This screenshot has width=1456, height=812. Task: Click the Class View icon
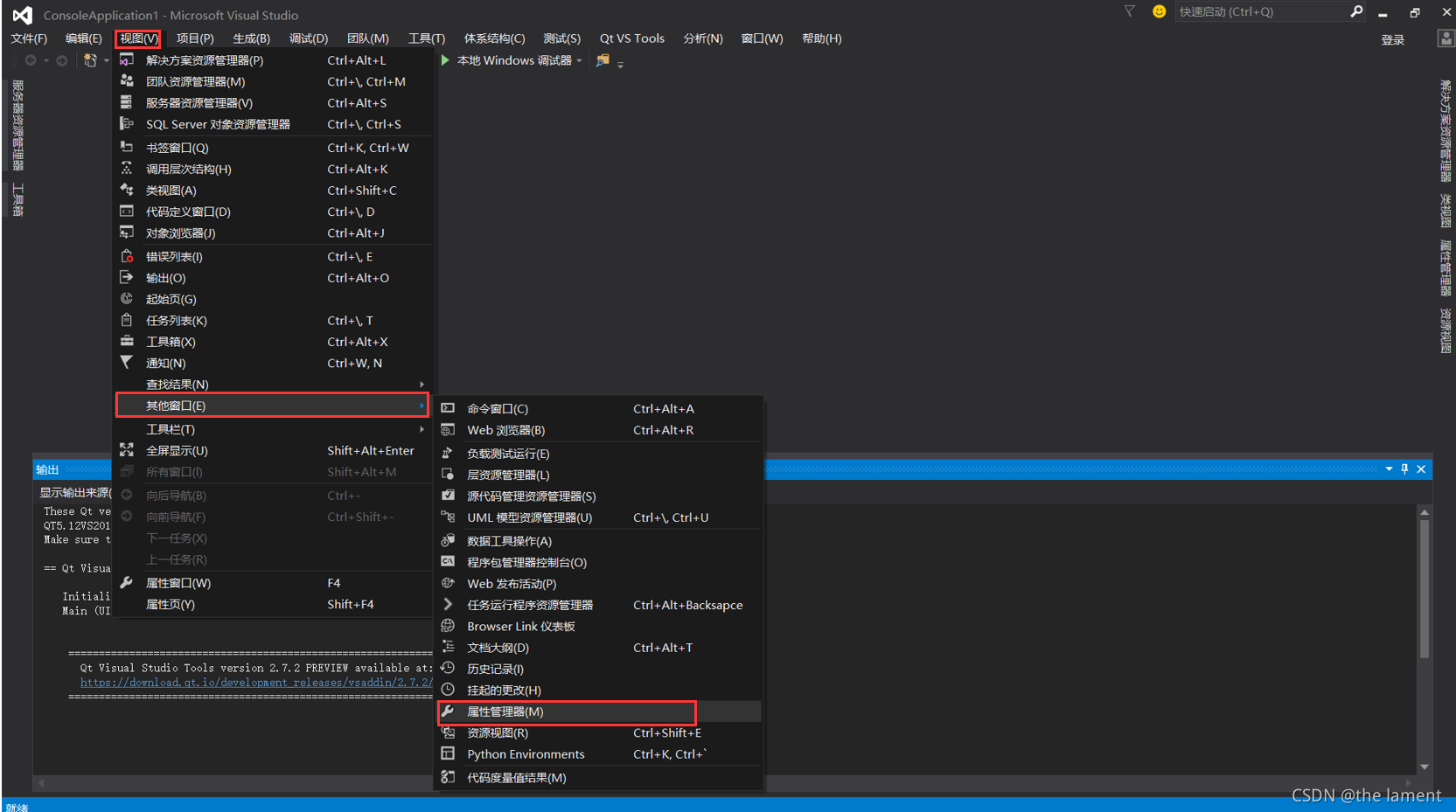127,190
